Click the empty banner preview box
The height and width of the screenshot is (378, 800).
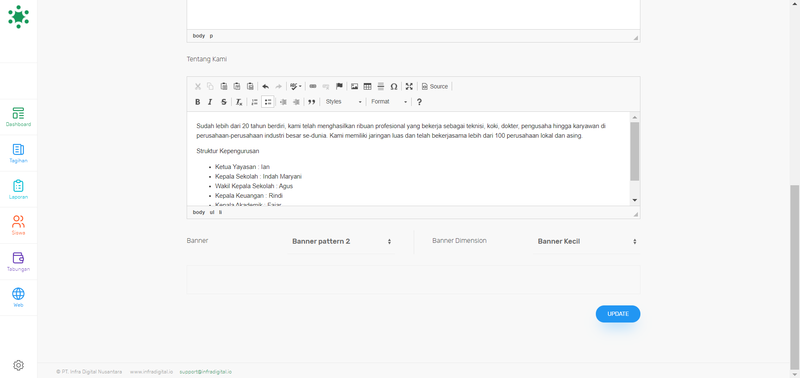coord(413,280)
